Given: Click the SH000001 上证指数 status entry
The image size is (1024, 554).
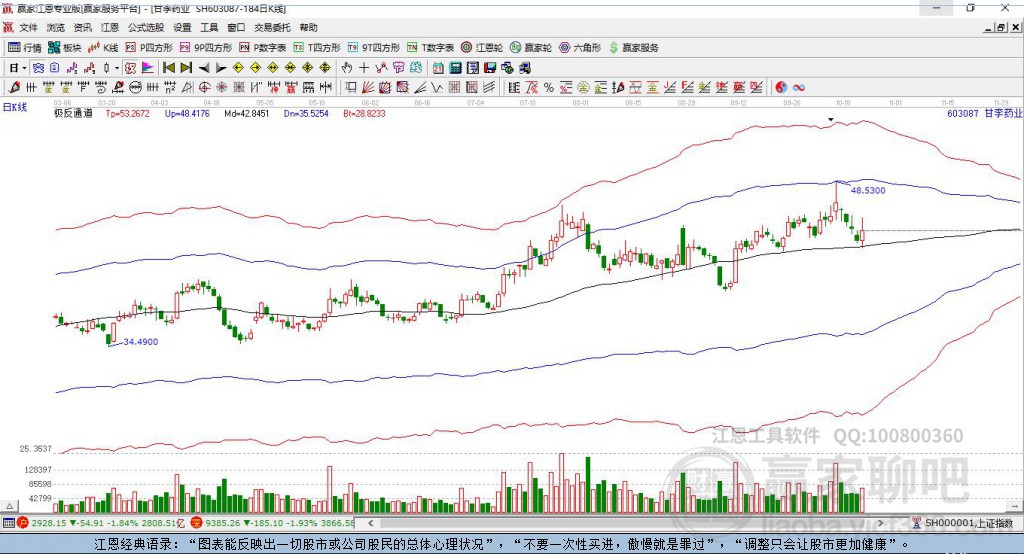Looking at the screenshot, I should tap(963, 523).
